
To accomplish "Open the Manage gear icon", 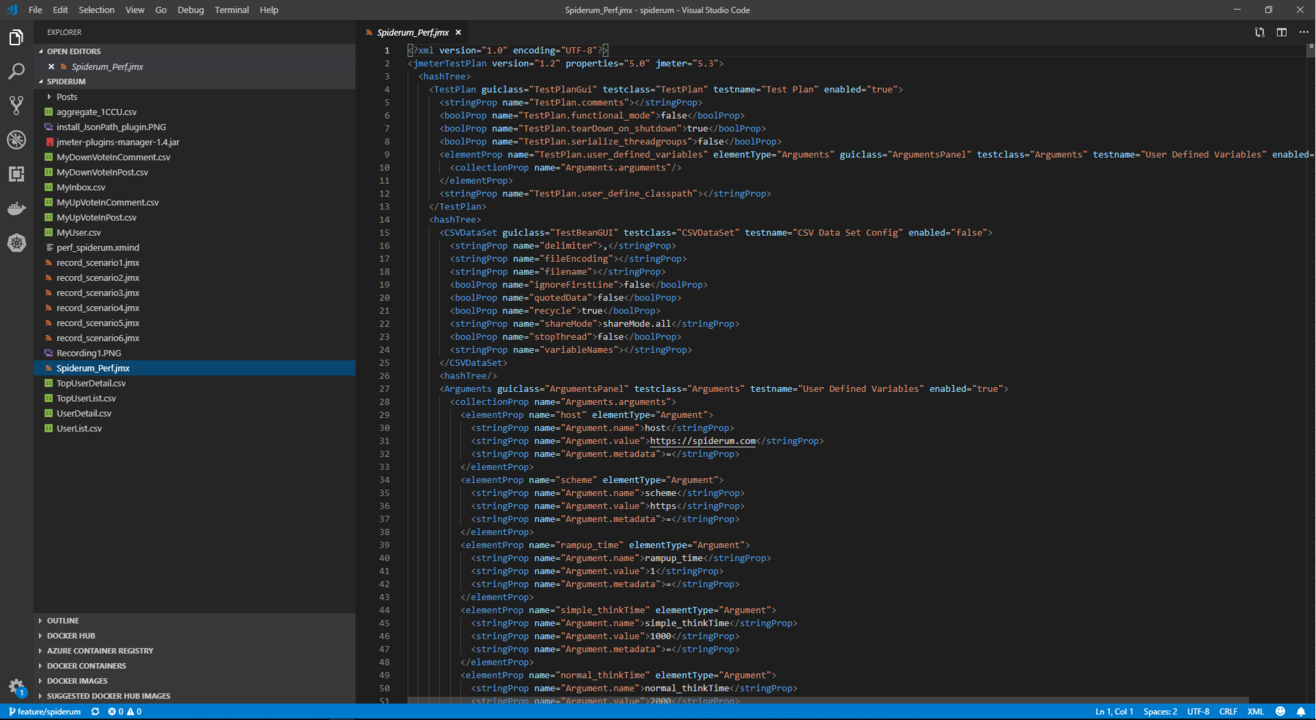I will coord(16,687).
